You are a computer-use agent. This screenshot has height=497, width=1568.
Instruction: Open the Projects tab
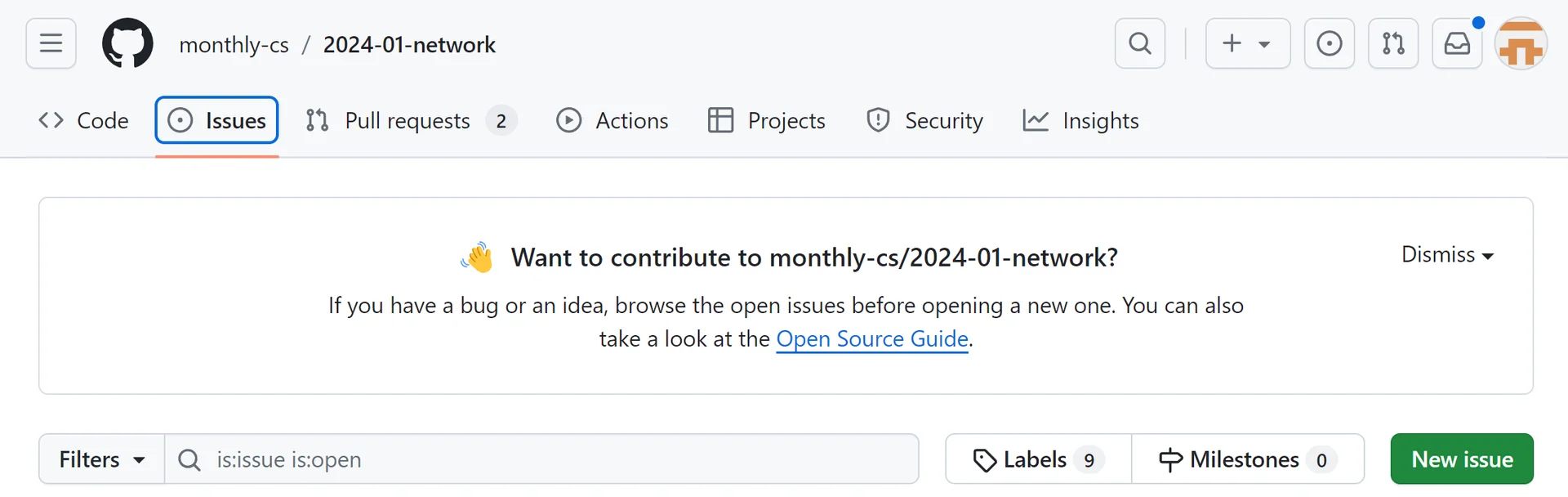[767, 121]
